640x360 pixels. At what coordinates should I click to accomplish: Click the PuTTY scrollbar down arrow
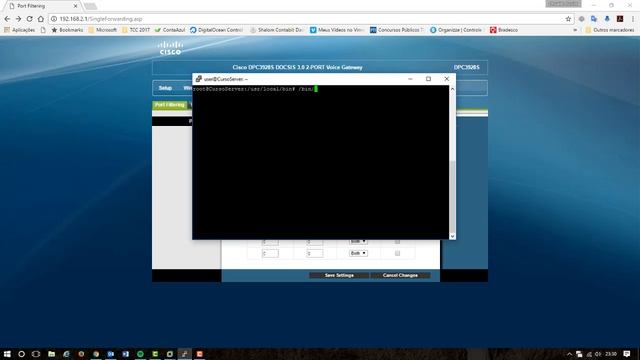pyautogui.click(x=452, y=236)
